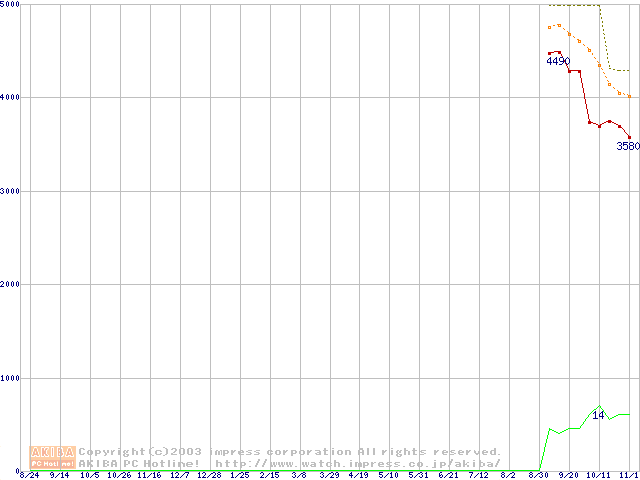The height and width of the screenshot is (480, 640).
Task: Click the 10/11 date near the right end
Action: tap(598, 475)
